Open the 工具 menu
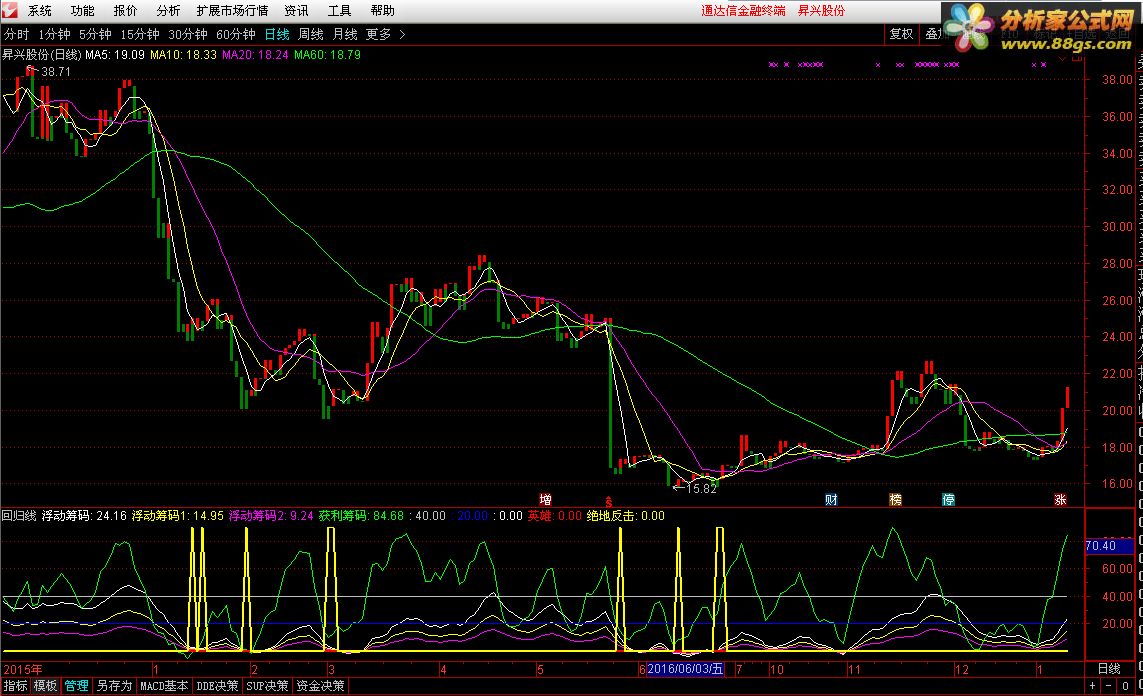This screenshot has height=696, width=1143. pos(339,11)
